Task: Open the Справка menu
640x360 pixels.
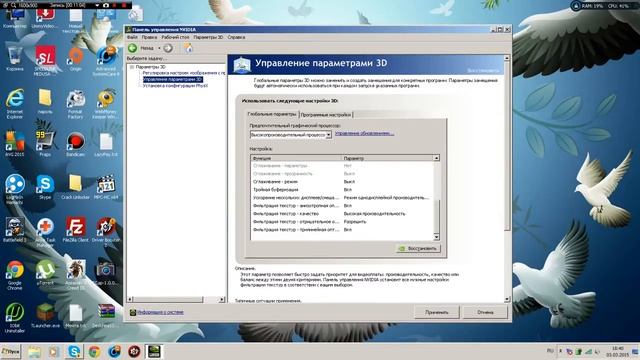Action: coord(236,37)
